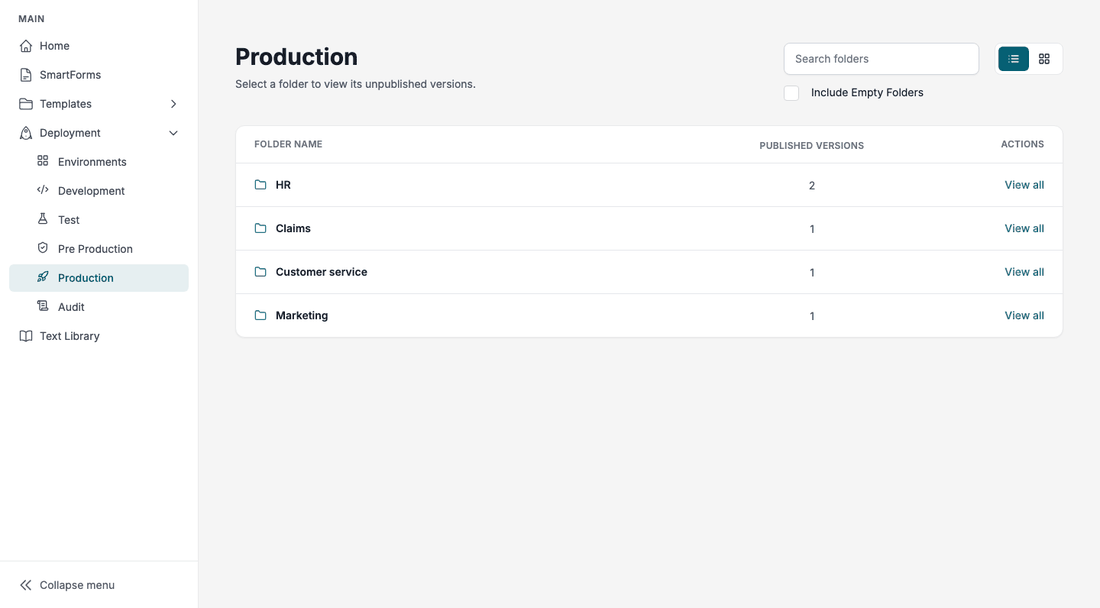Click the Customer service row folder icon
1100x608 pixels.
[260, 272]
